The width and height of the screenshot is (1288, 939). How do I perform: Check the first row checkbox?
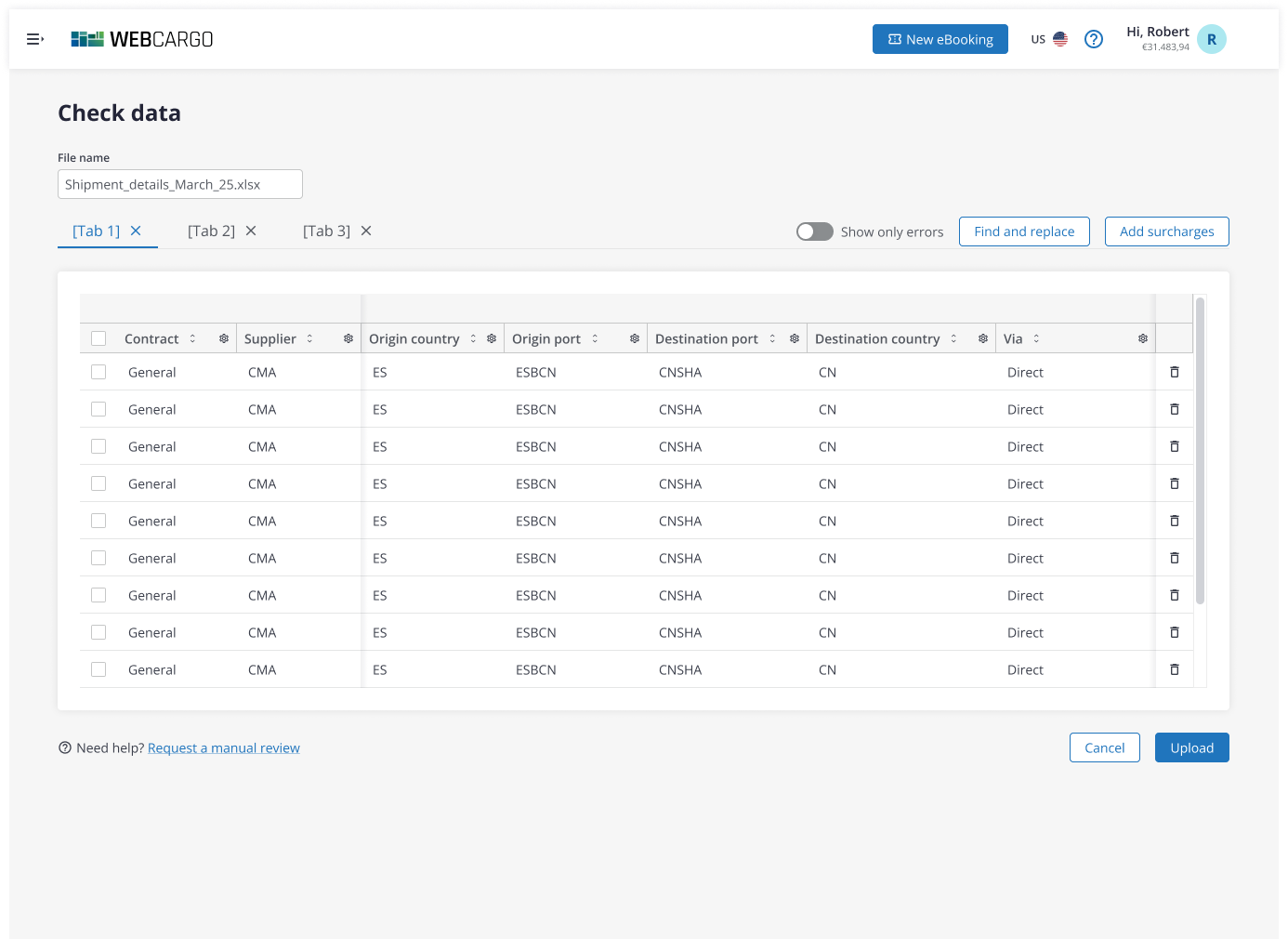coord(99,372)
